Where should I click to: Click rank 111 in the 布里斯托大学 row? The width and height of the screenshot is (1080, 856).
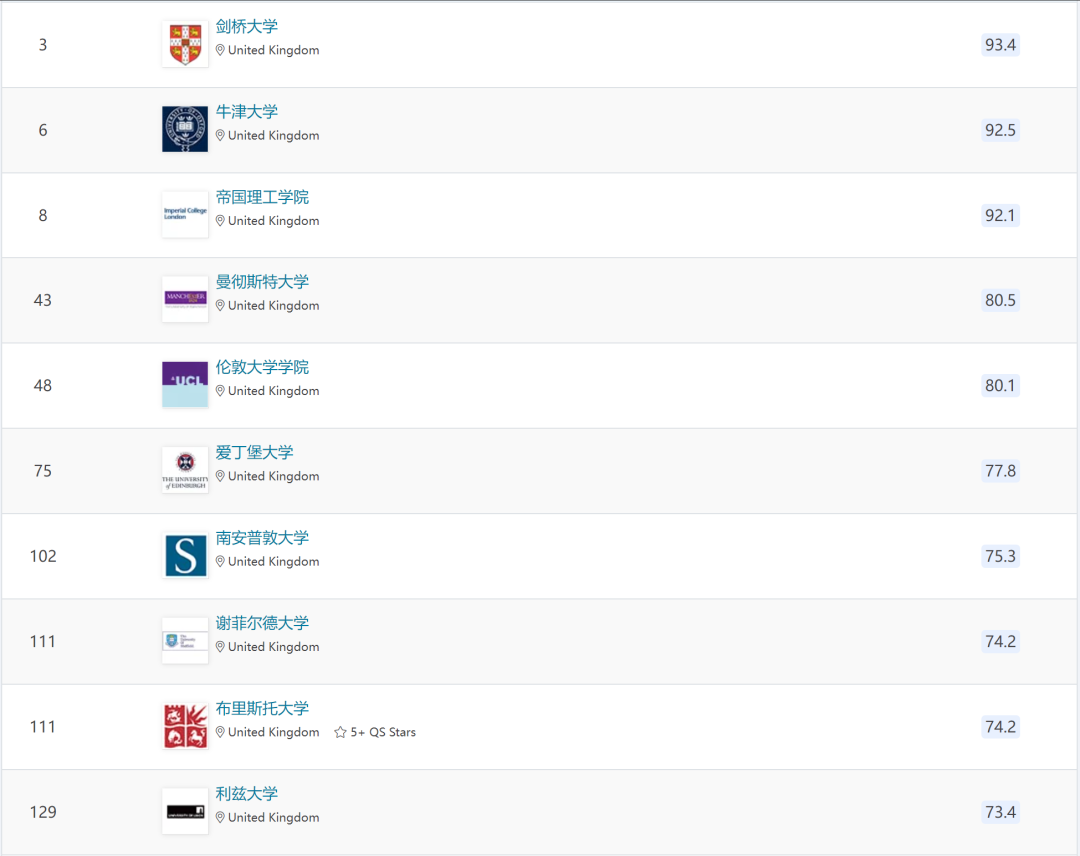tap(43, 727)
